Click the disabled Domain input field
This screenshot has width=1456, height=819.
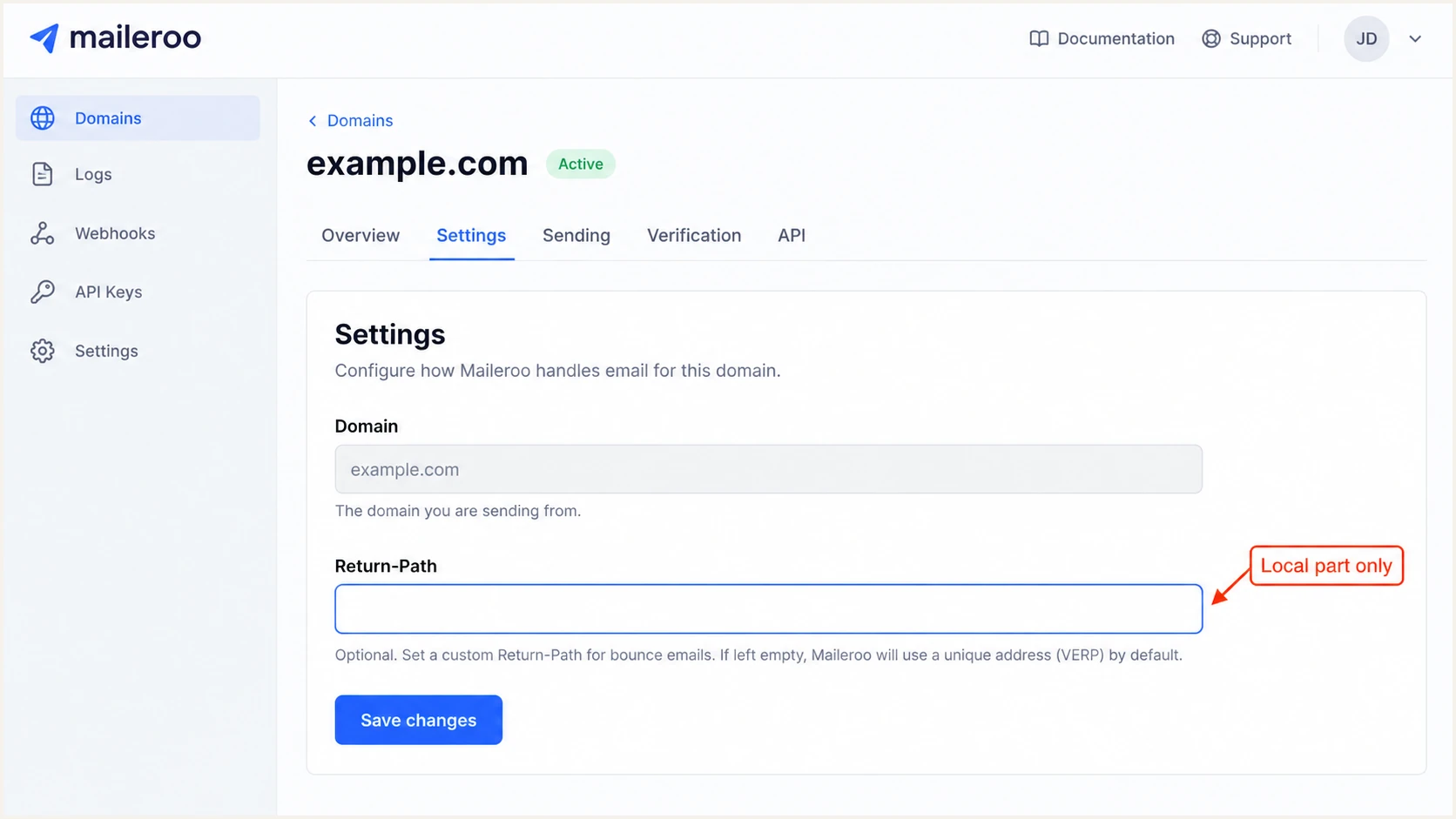coord(769,469)
